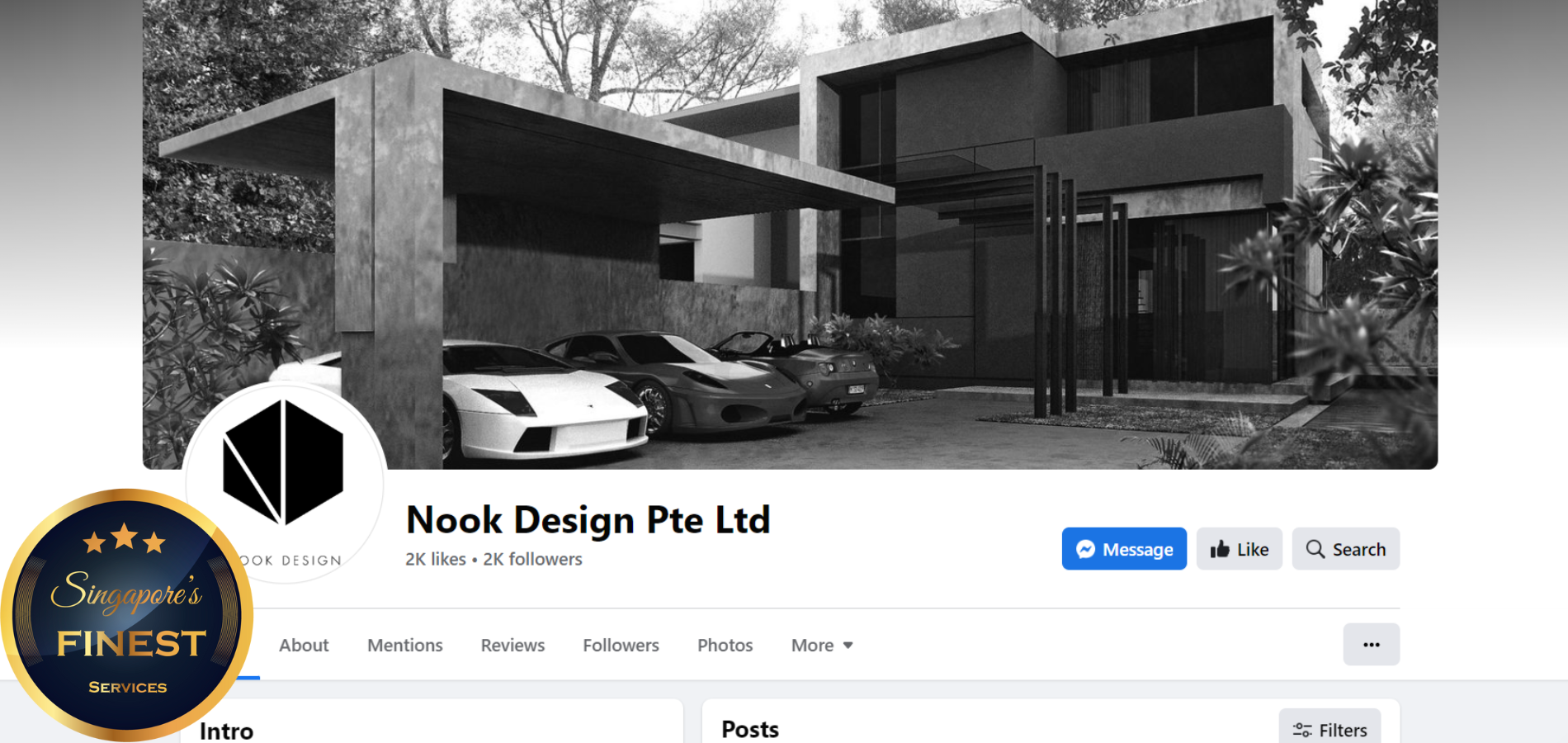Click the 2K followers link

pyautogui.click(x=532, y=559)
